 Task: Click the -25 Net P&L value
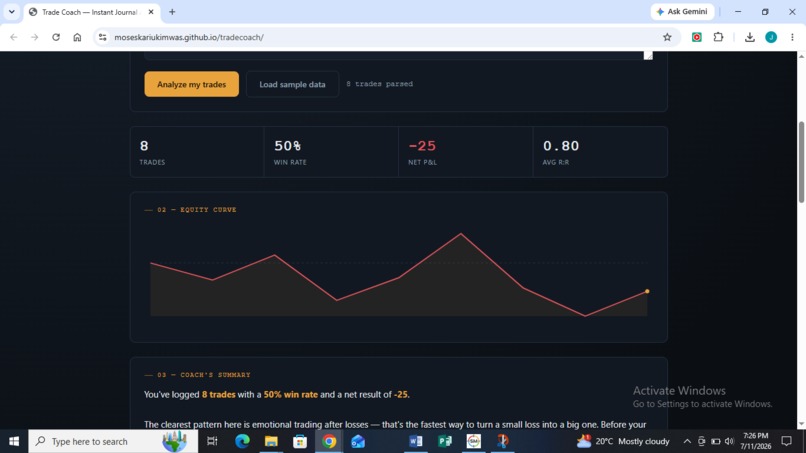coord(422,146)
